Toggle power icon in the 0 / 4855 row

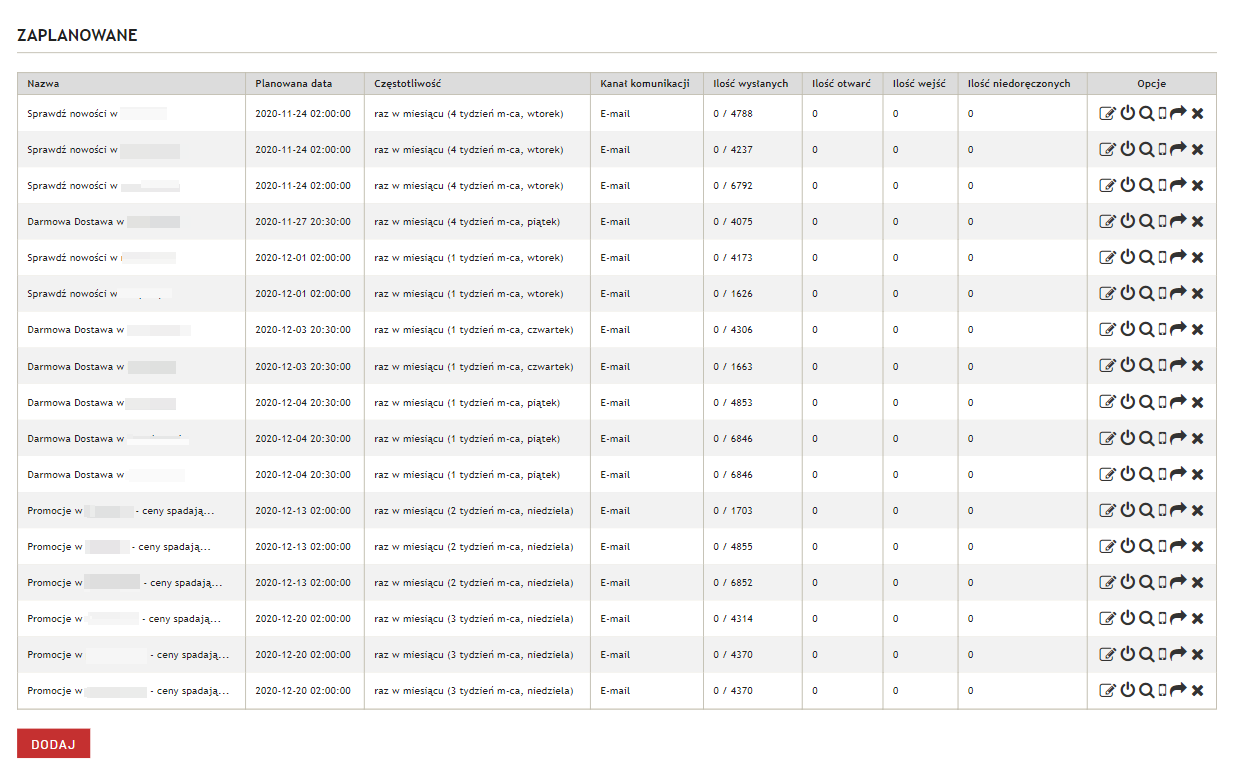1127,546
